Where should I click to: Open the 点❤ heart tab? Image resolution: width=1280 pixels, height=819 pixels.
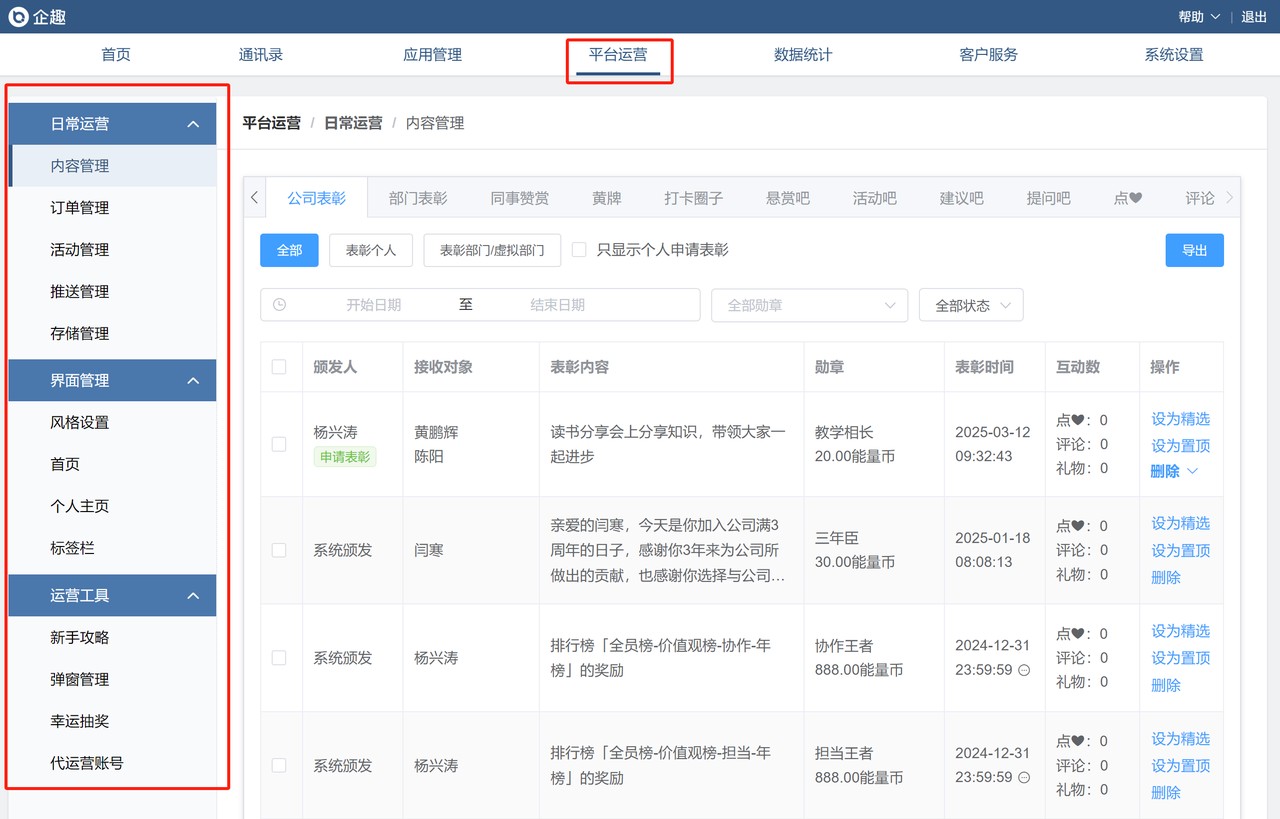coord(1127,198)
